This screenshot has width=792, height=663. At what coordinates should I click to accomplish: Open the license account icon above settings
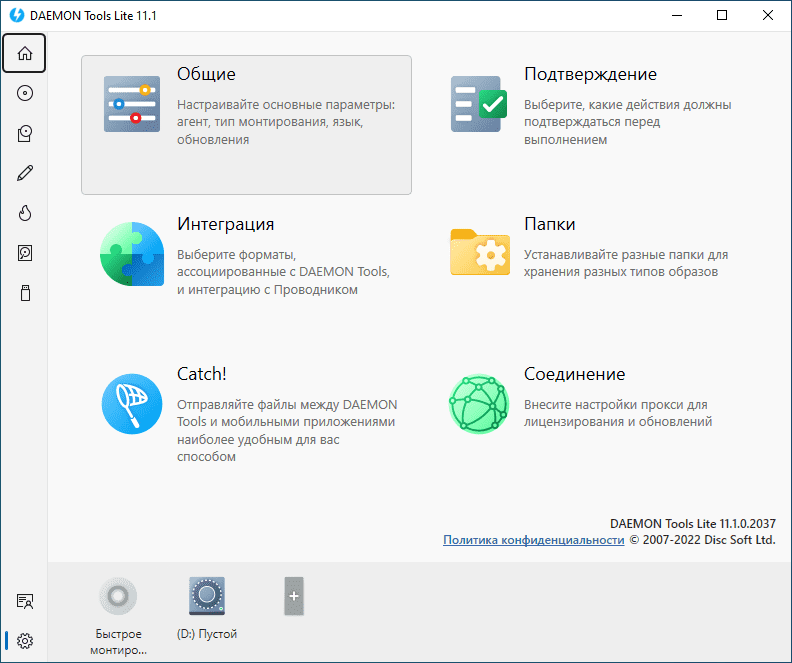25,601
